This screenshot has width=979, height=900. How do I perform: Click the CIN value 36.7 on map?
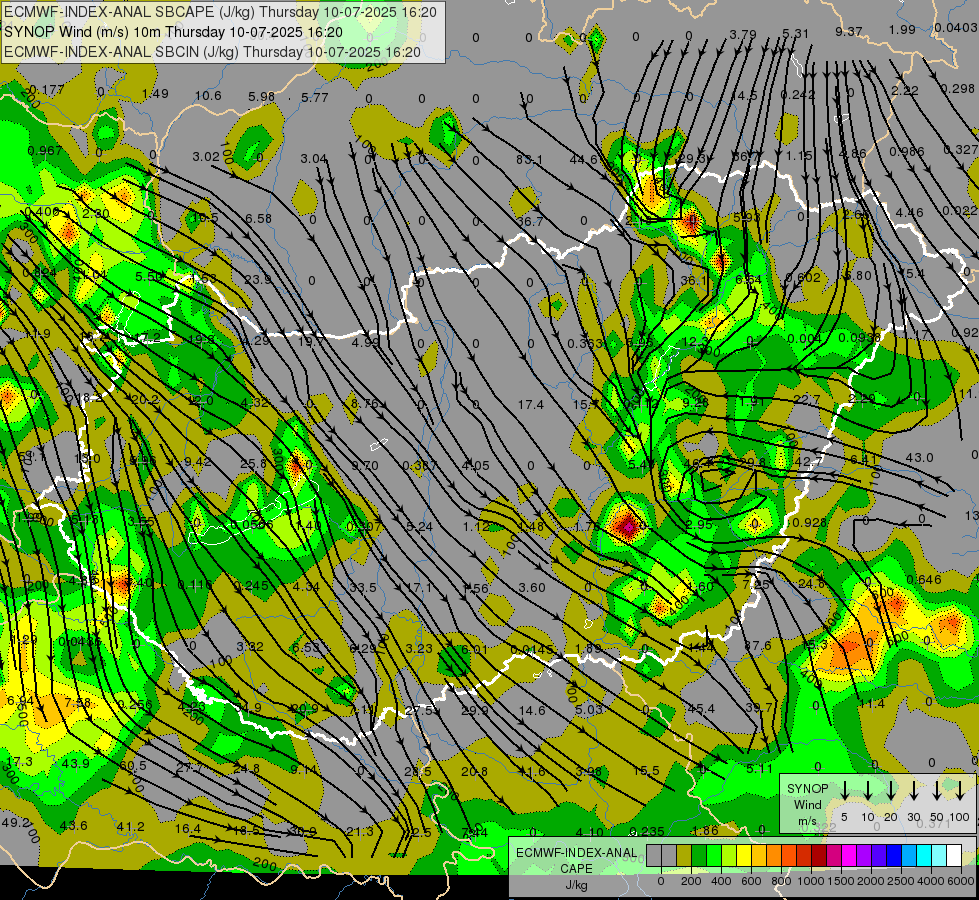[x=529, y=221]
